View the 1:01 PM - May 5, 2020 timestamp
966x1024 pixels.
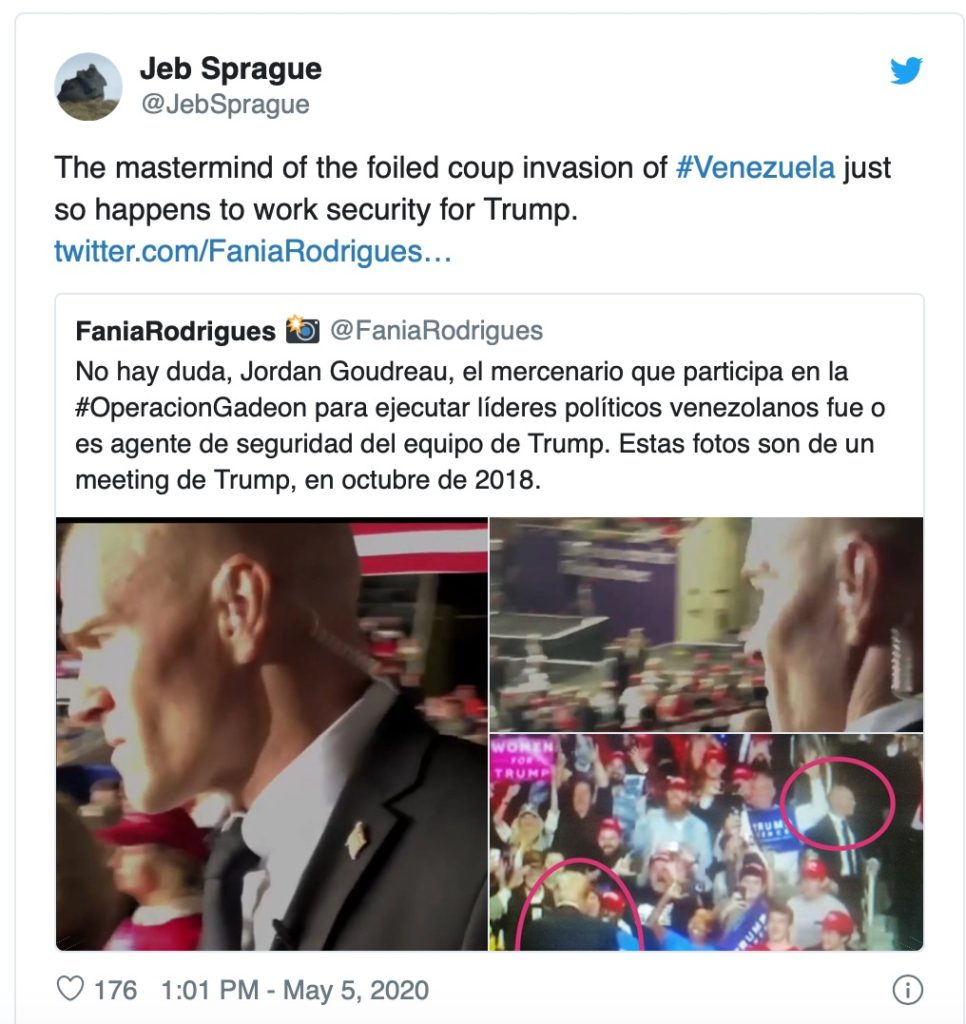[295, 990]
